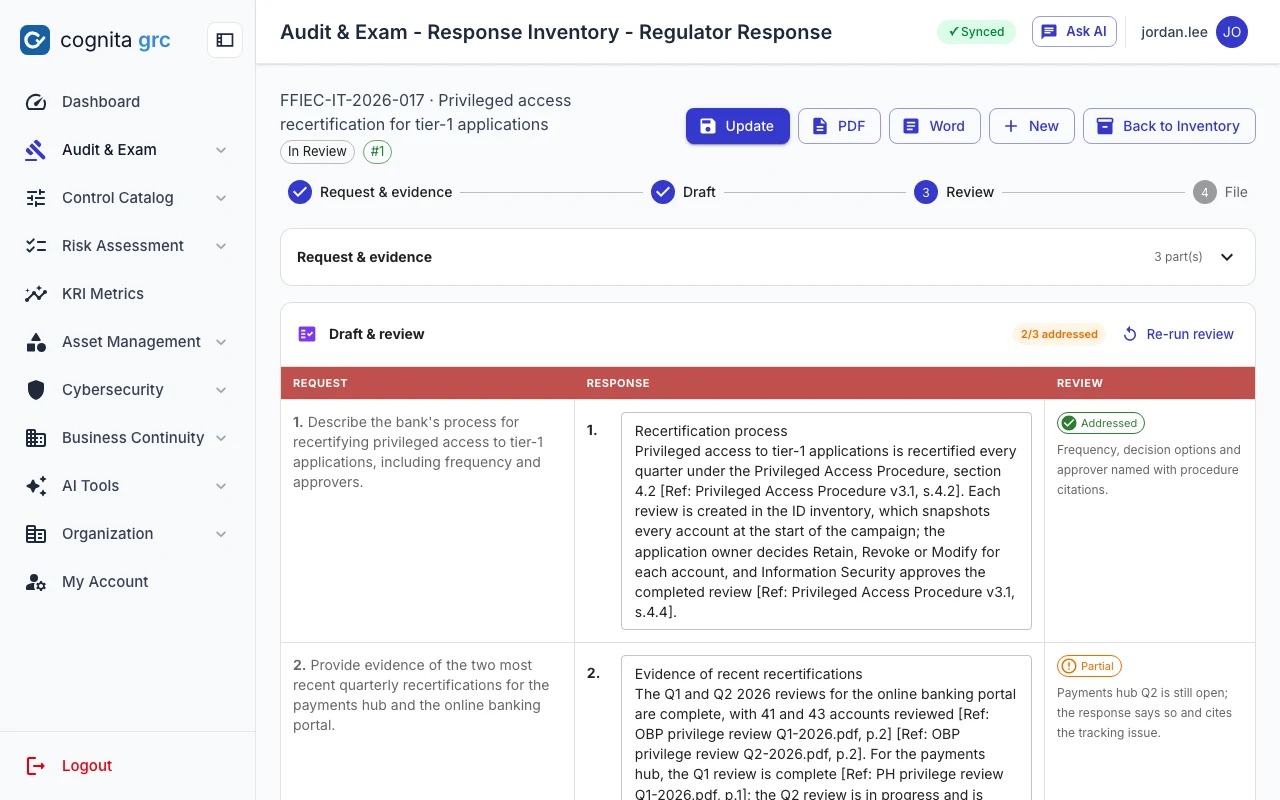Viewport: 1280px width, 800px height.
Task: Click the New button
Action: (1032, 126)
